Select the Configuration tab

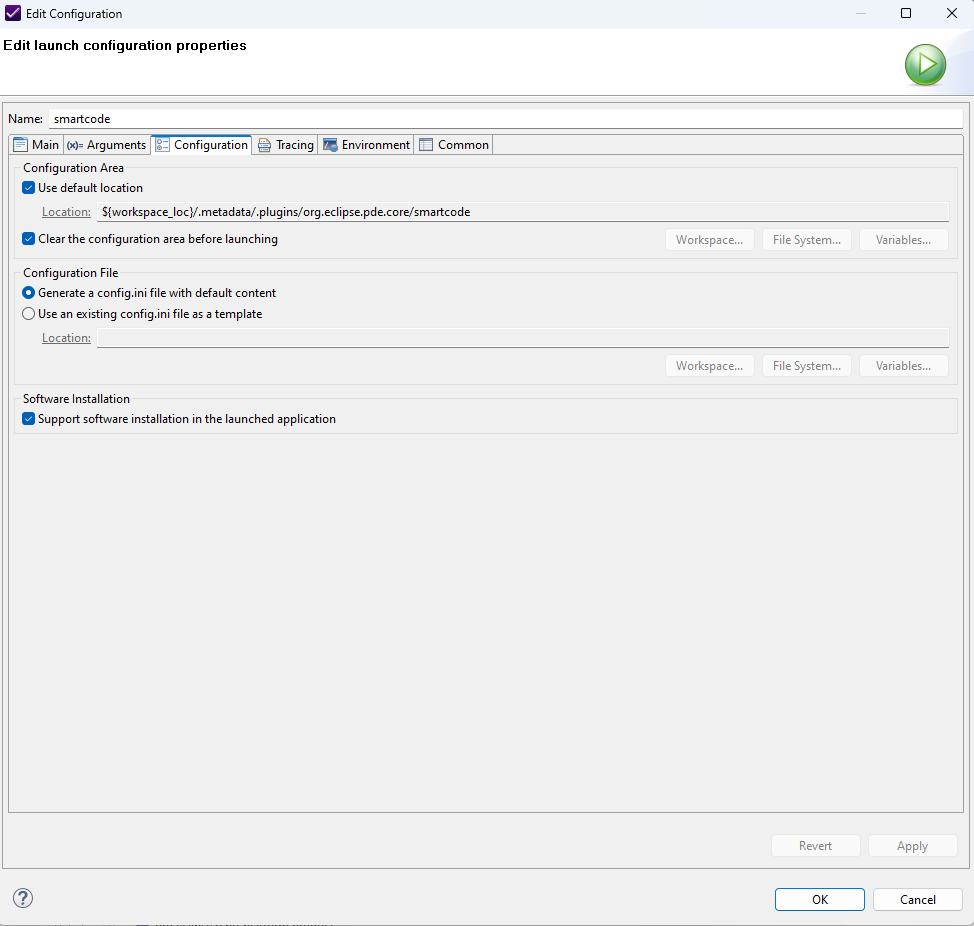(x=202, y=145)
